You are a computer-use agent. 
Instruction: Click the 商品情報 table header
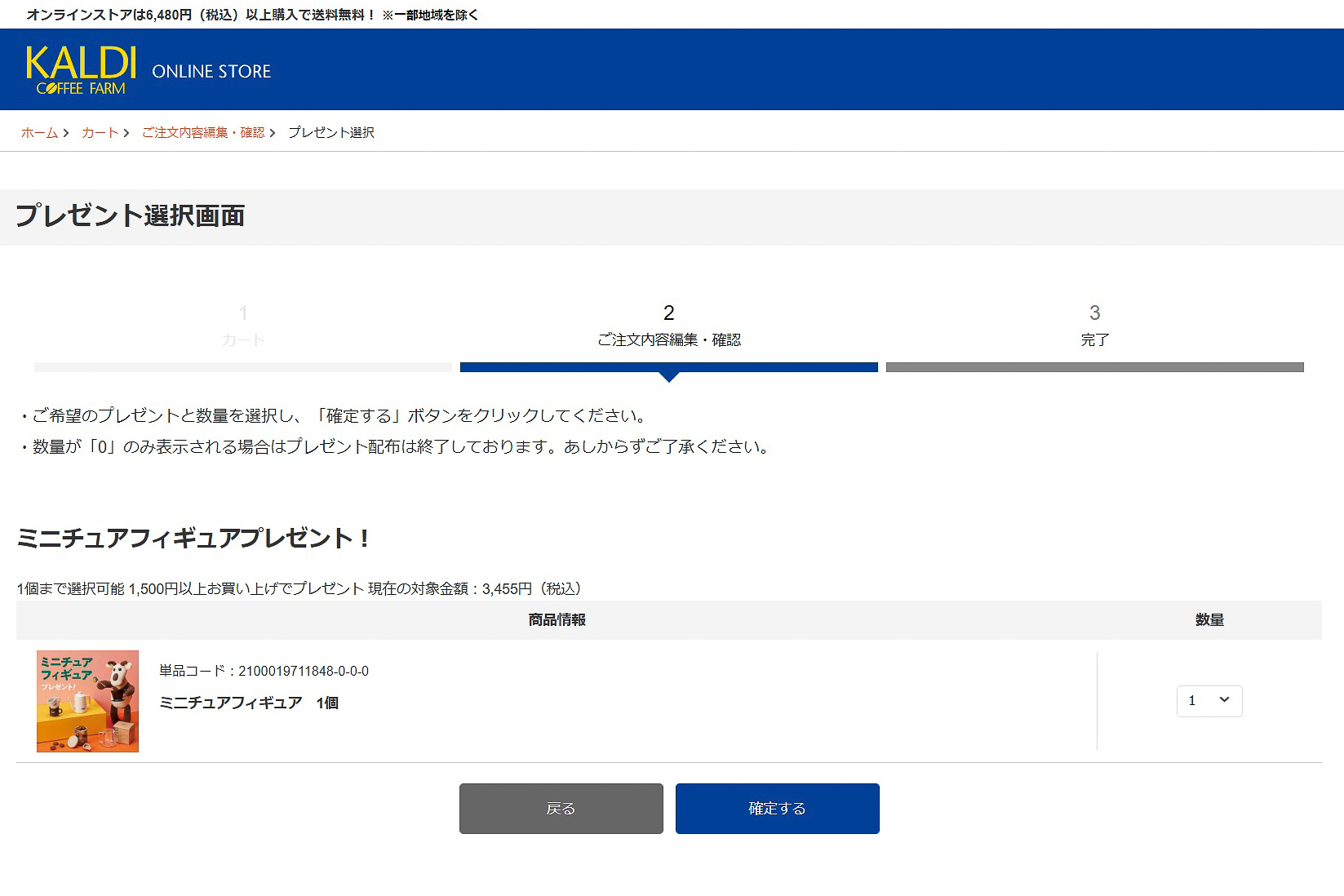pos(557,620)
